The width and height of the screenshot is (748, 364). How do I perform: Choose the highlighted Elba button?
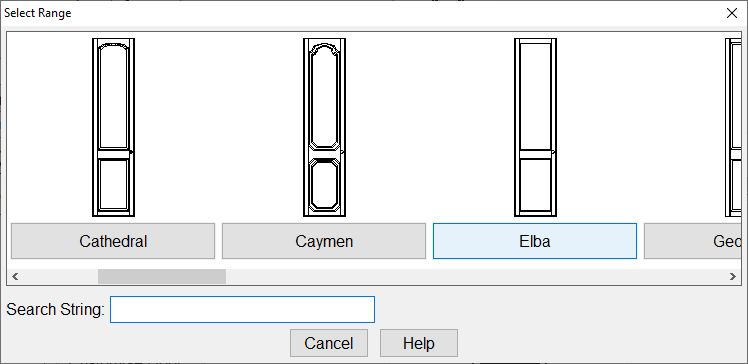535,241
